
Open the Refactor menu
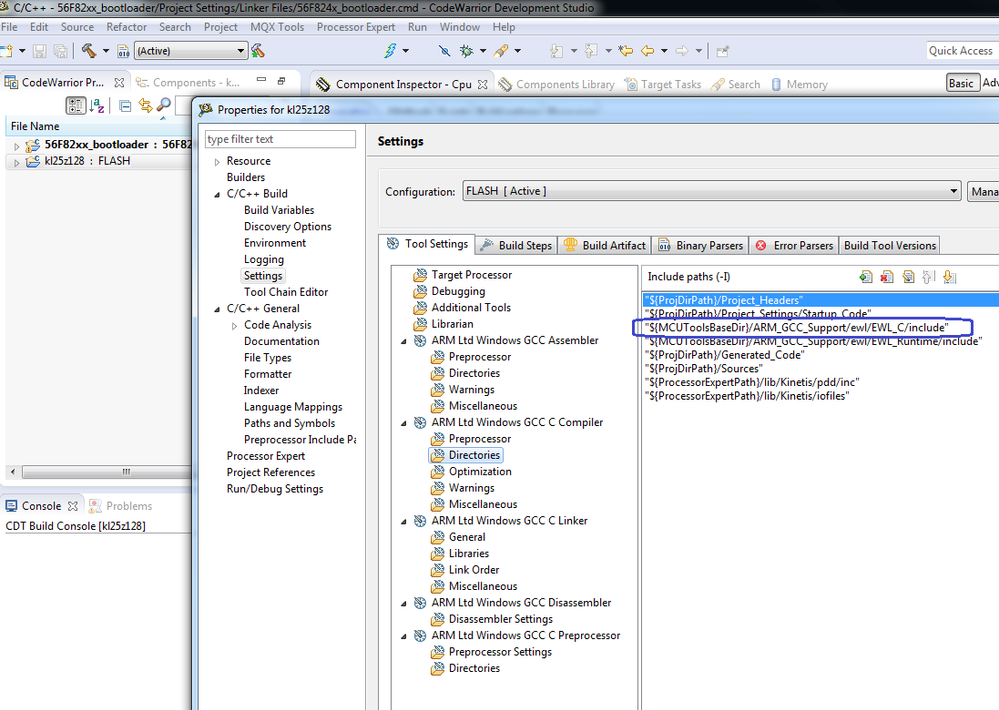[126, 27]
